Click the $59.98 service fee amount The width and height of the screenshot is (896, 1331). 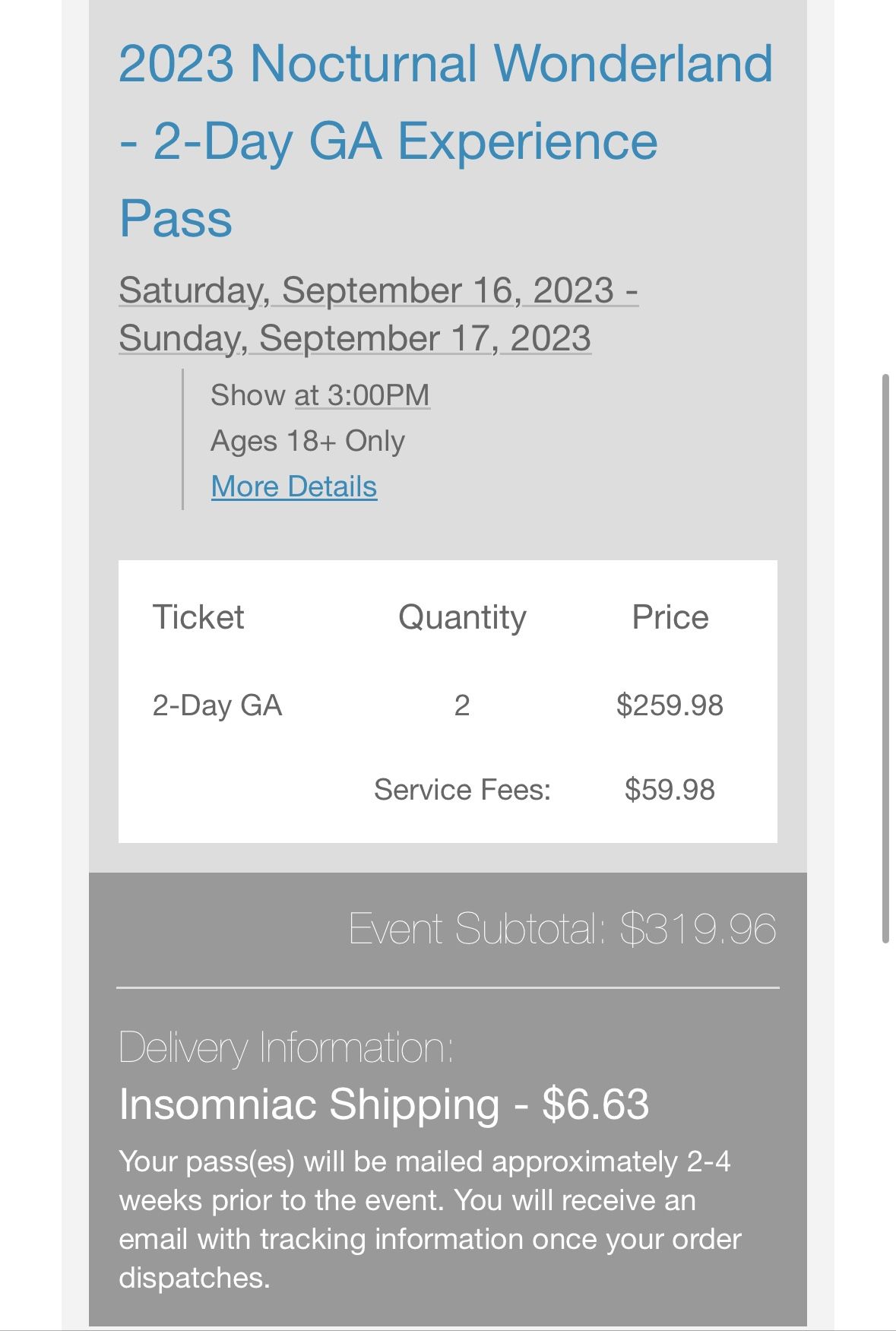670,790
